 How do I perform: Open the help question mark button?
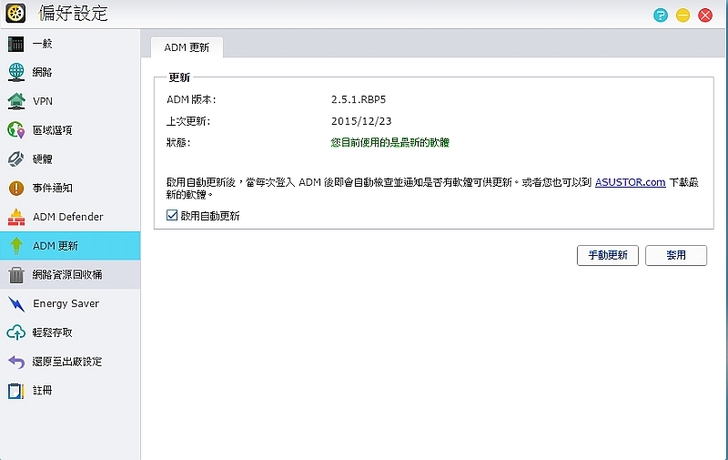click(660, 15)
